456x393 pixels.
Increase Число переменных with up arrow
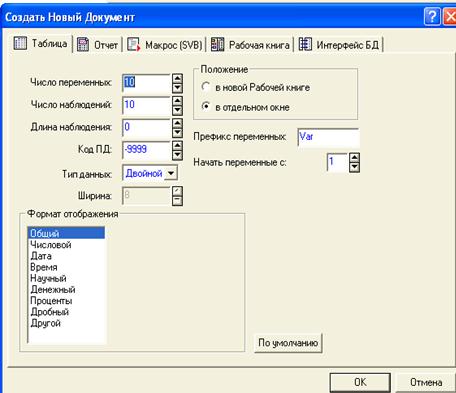[x=177, y=79]
